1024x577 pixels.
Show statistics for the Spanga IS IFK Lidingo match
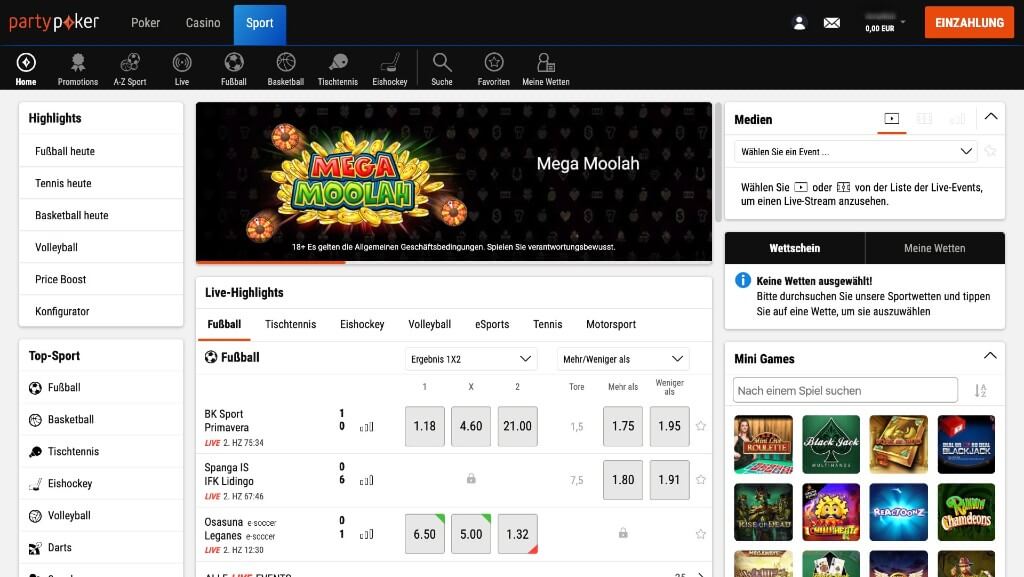click(367, 480)
